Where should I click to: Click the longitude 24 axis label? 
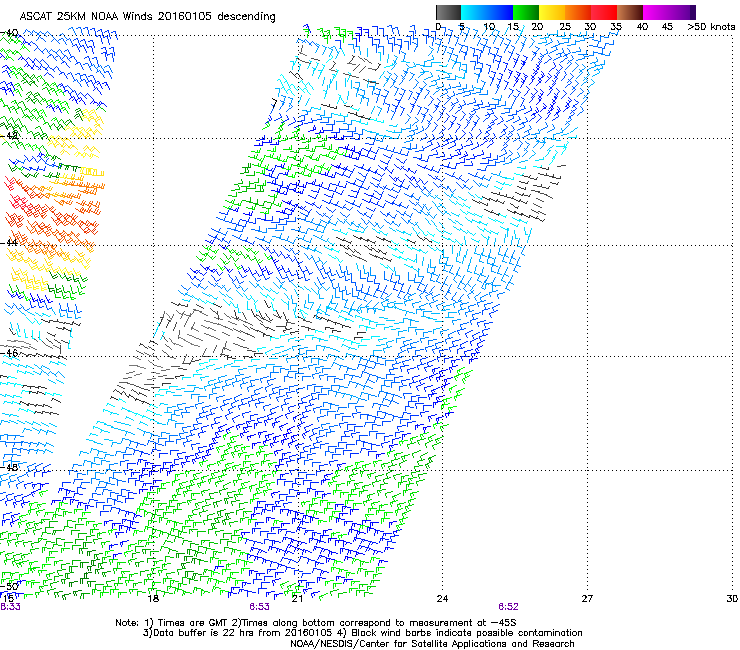pos(442,599)
